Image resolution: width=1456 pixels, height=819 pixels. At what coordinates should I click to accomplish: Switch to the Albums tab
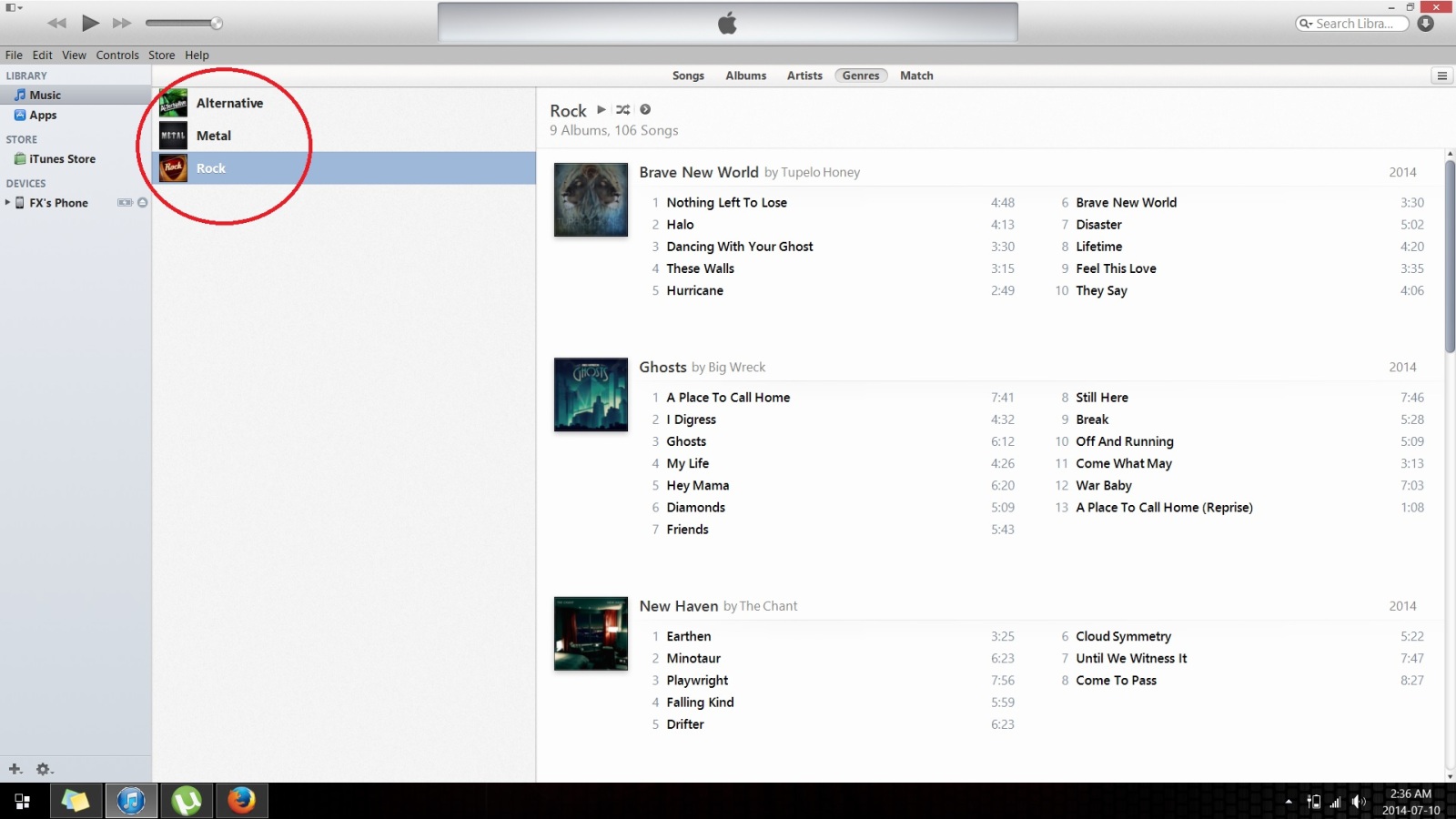[745, 76]
